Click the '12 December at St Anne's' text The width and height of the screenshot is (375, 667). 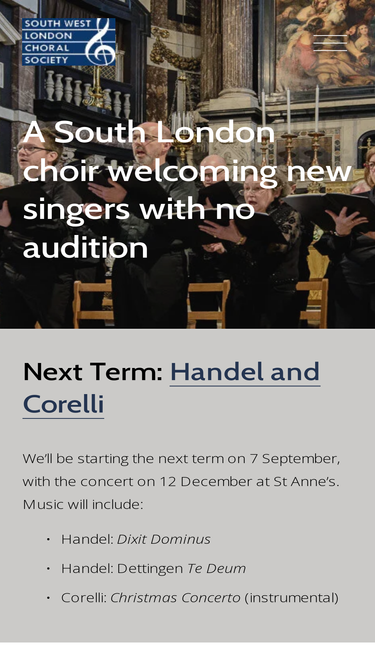250,482
